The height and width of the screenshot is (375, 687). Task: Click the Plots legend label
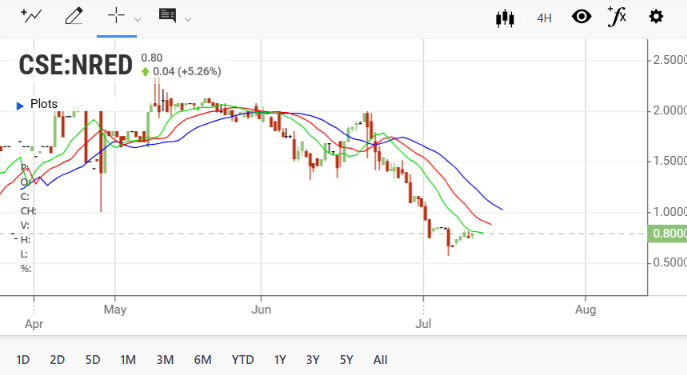click(x=44, y=104)
